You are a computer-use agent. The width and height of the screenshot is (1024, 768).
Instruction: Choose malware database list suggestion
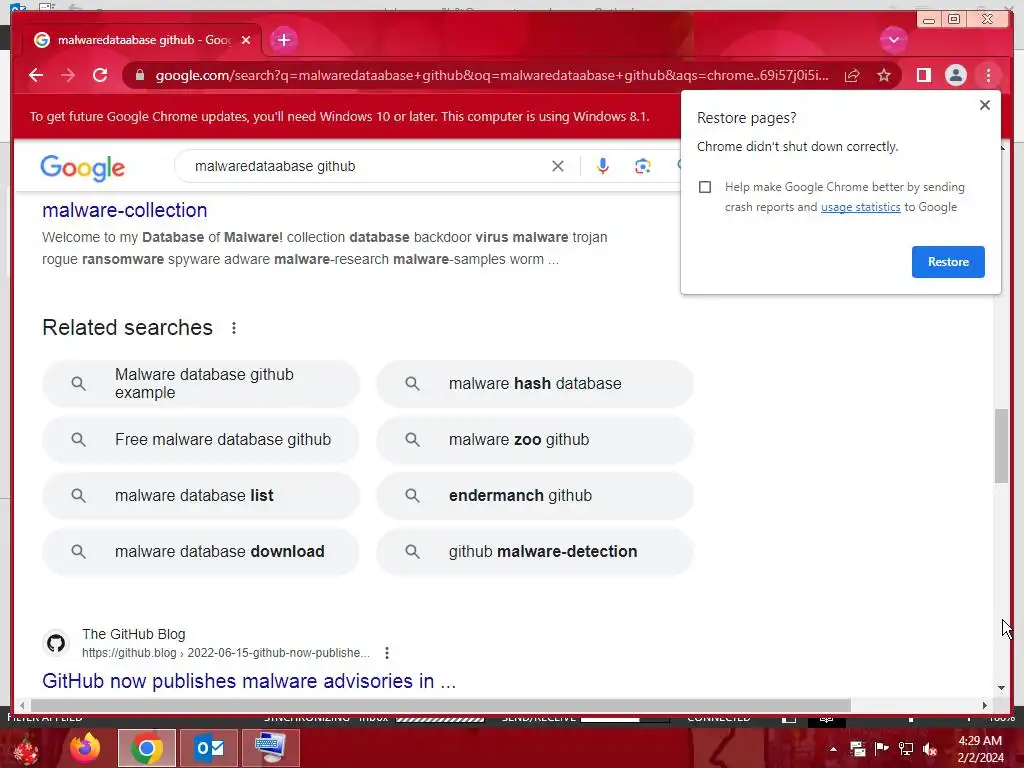(201, 496)
